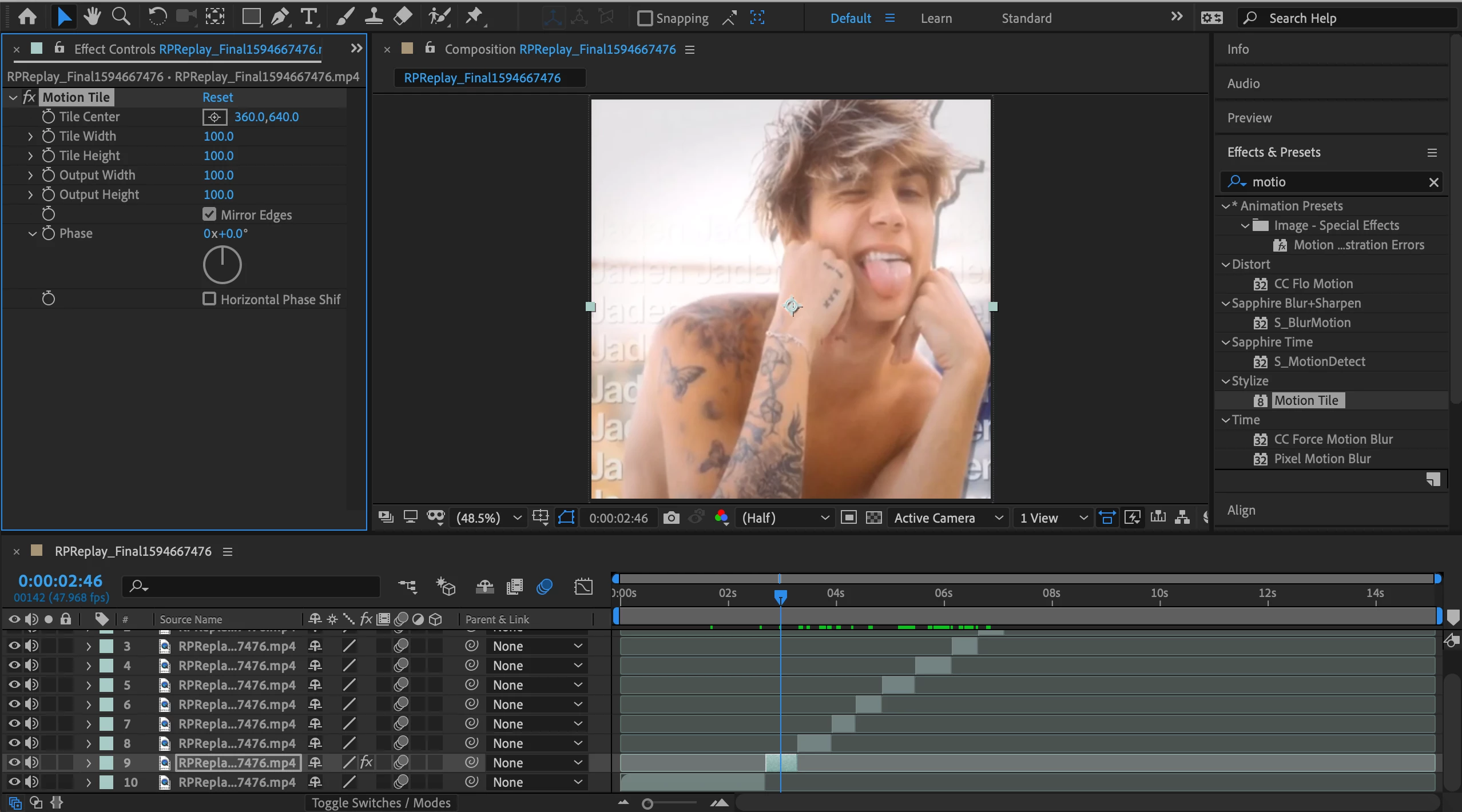This screenshot has width=1462, height=812.
Task: Select the Type tool
Action: coord(309,17)
